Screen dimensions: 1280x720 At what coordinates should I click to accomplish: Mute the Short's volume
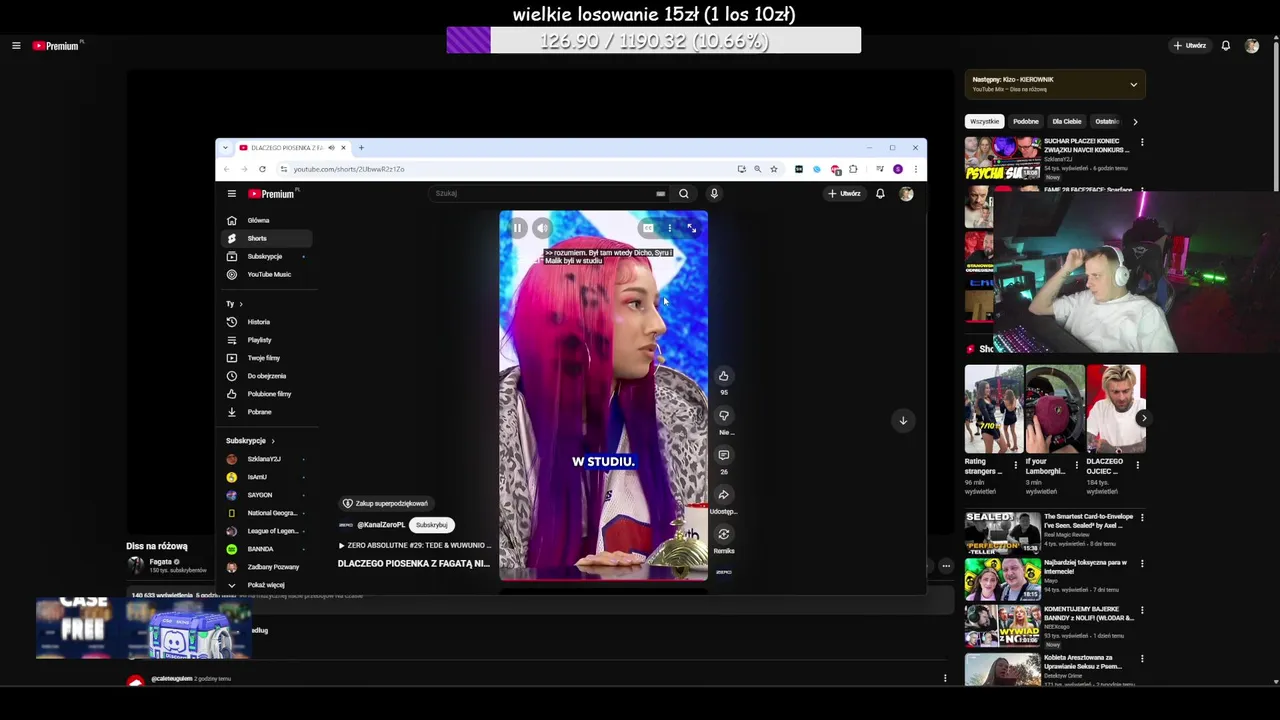[x=542, y=228]
